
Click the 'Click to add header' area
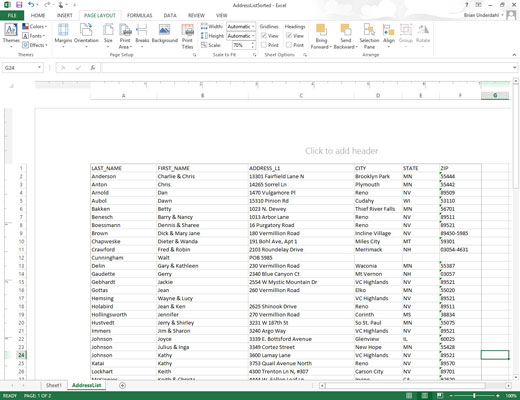341,151
